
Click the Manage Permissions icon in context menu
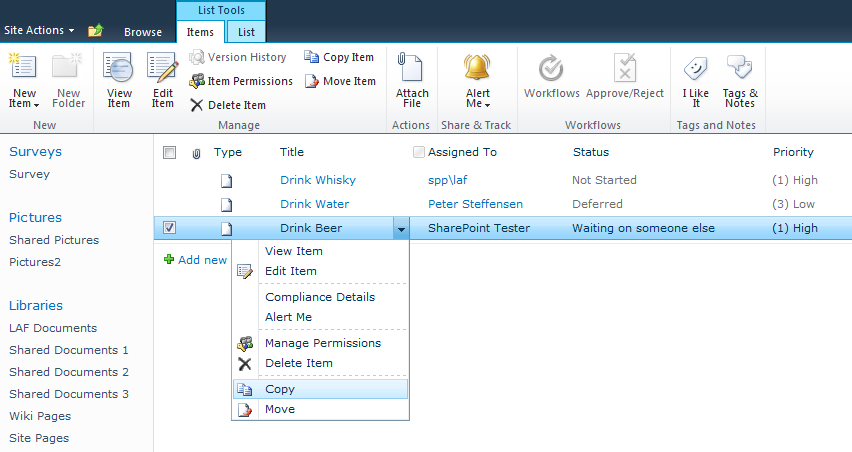[x=245, y=343]
